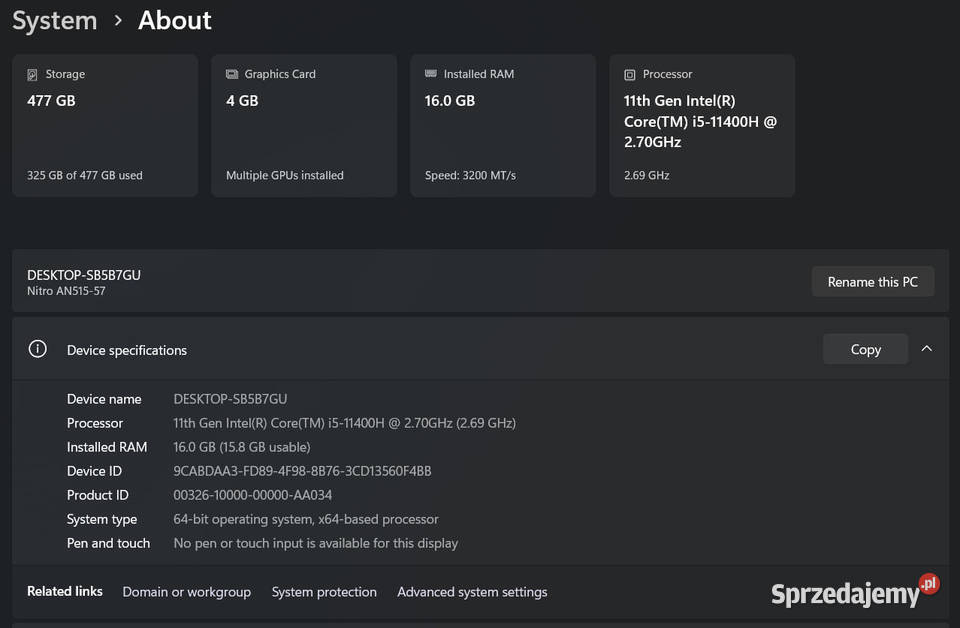Copy the device specifications

coord(865,349)
